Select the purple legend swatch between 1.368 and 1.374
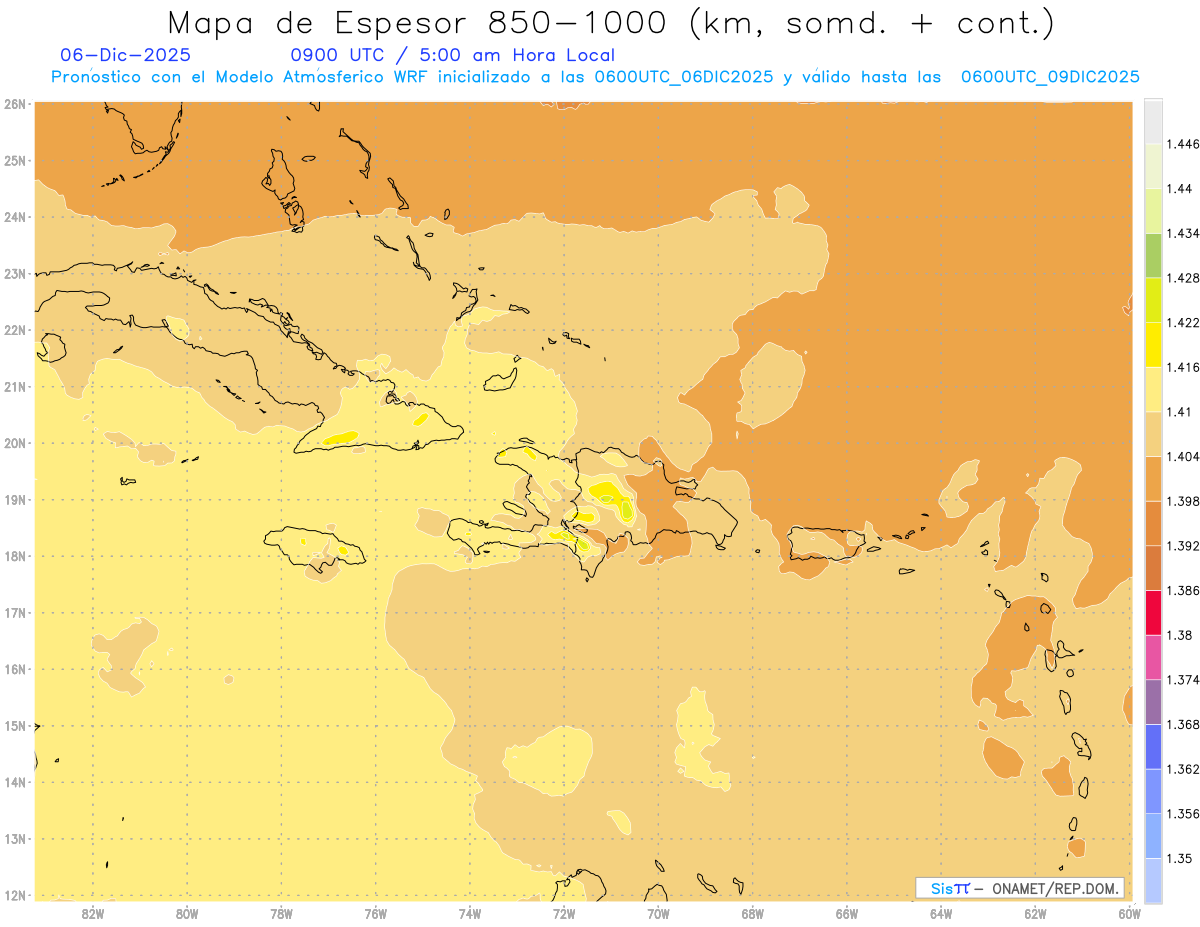 click(x=1154, y=702)
